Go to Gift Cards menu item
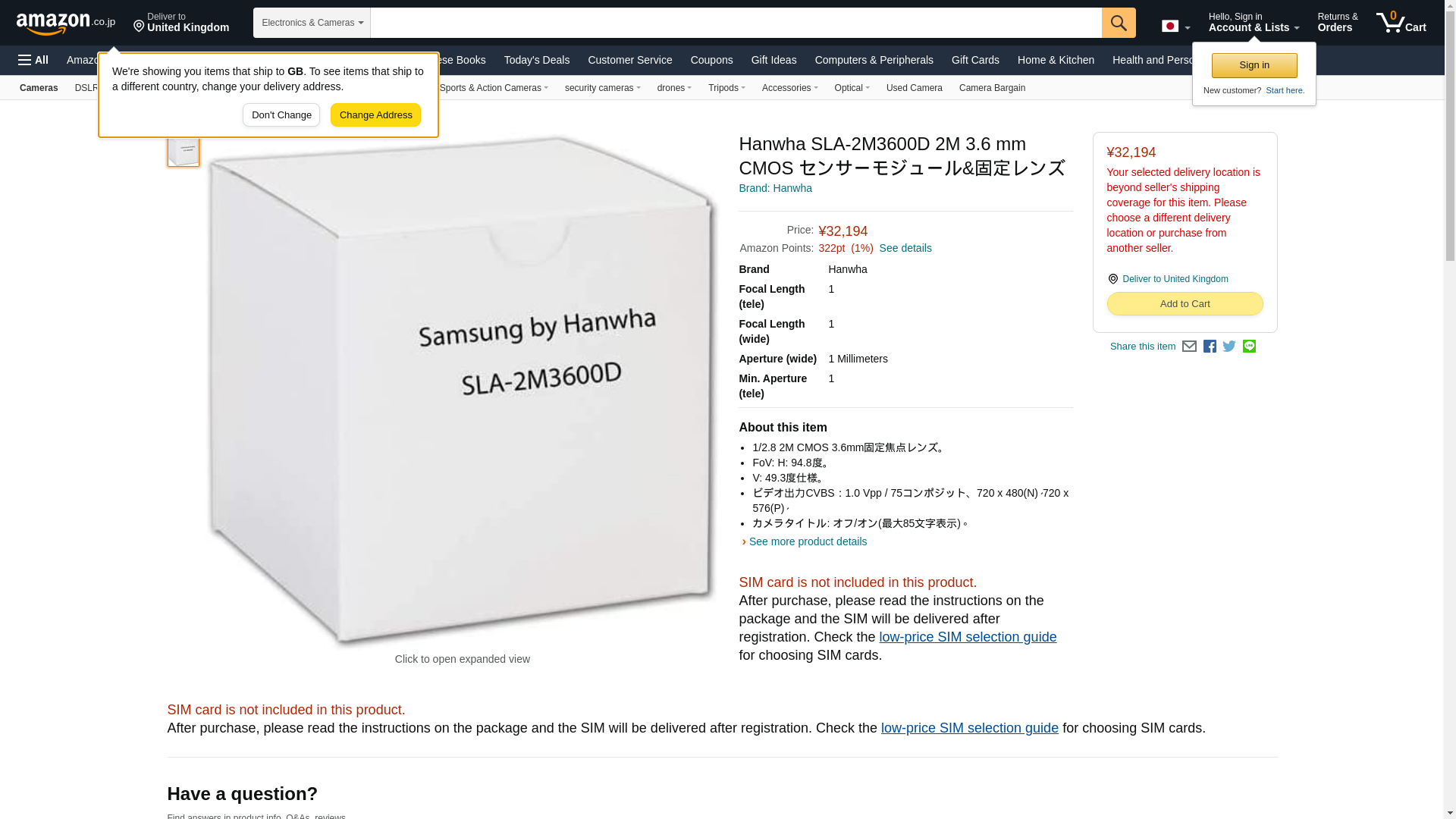This screenshot has width=1456, height=819. pos(975,60)
